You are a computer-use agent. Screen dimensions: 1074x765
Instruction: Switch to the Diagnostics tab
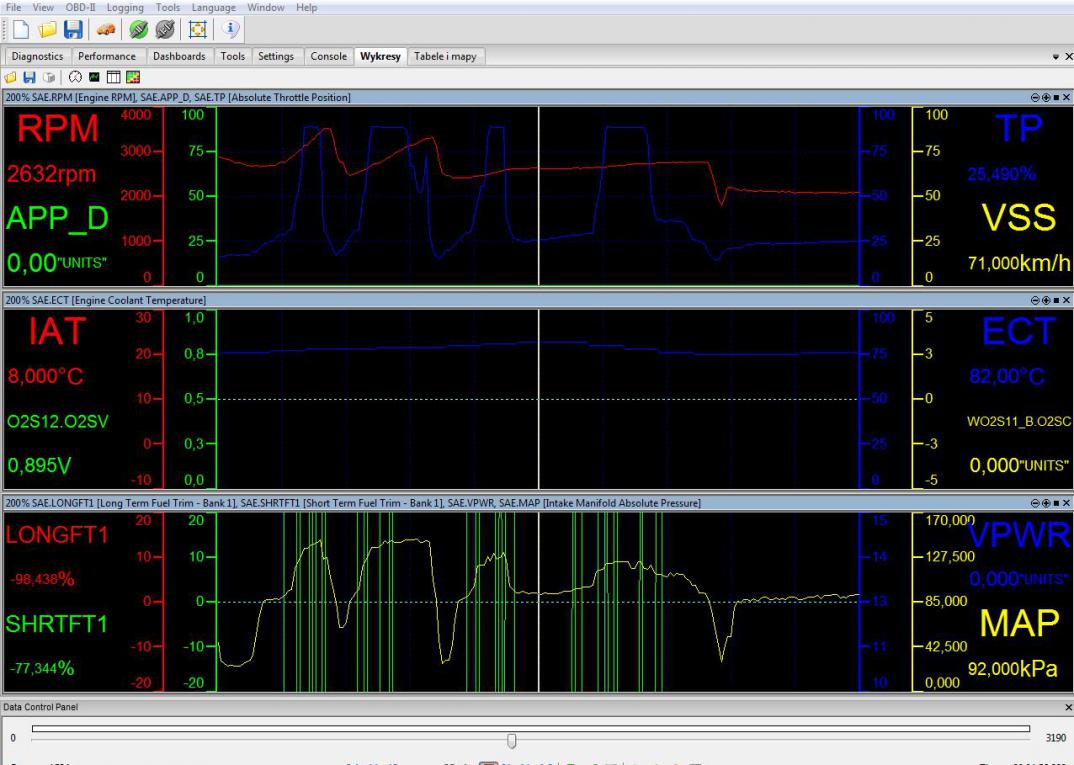coord(38,57)
